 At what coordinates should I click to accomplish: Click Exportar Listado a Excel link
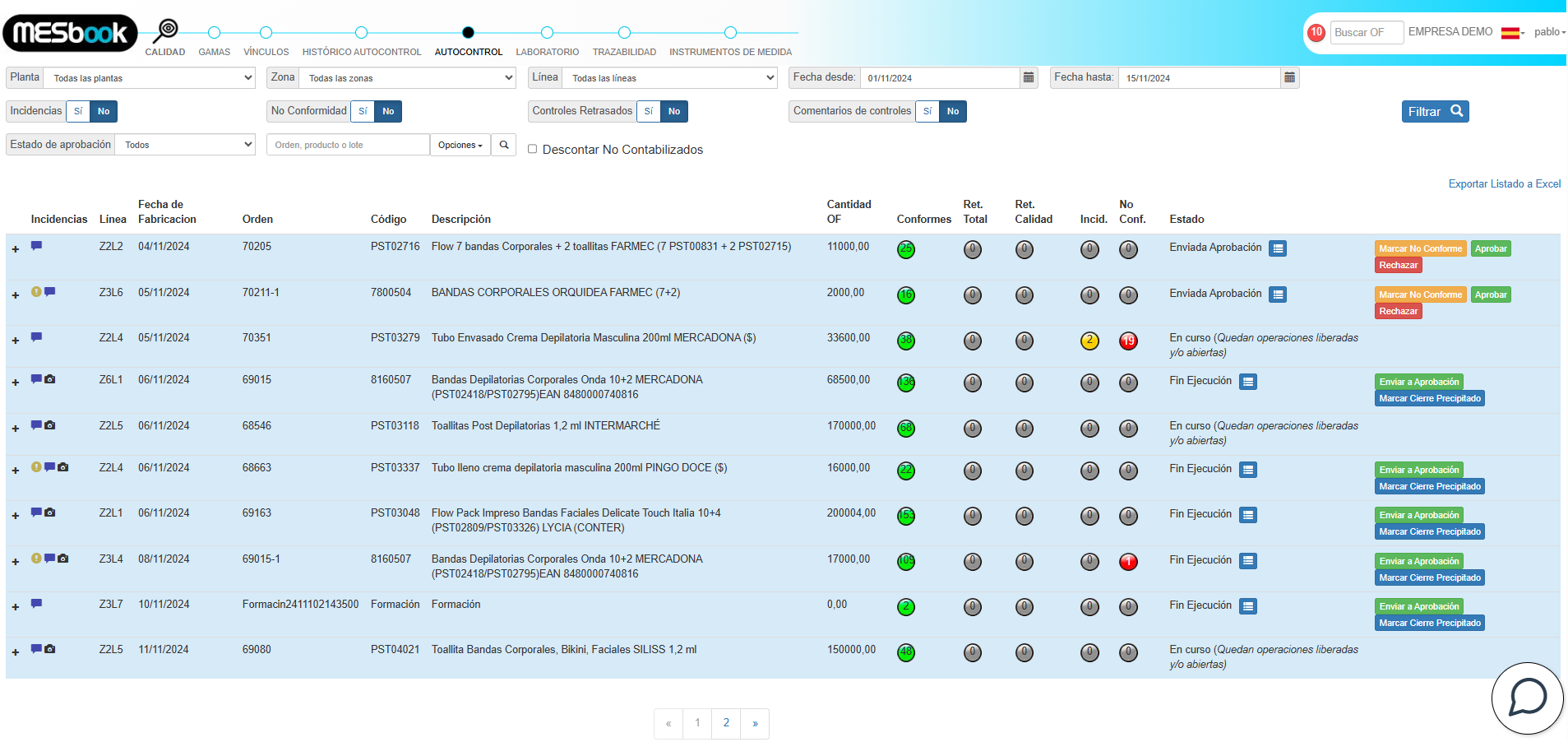[1504, 184]
